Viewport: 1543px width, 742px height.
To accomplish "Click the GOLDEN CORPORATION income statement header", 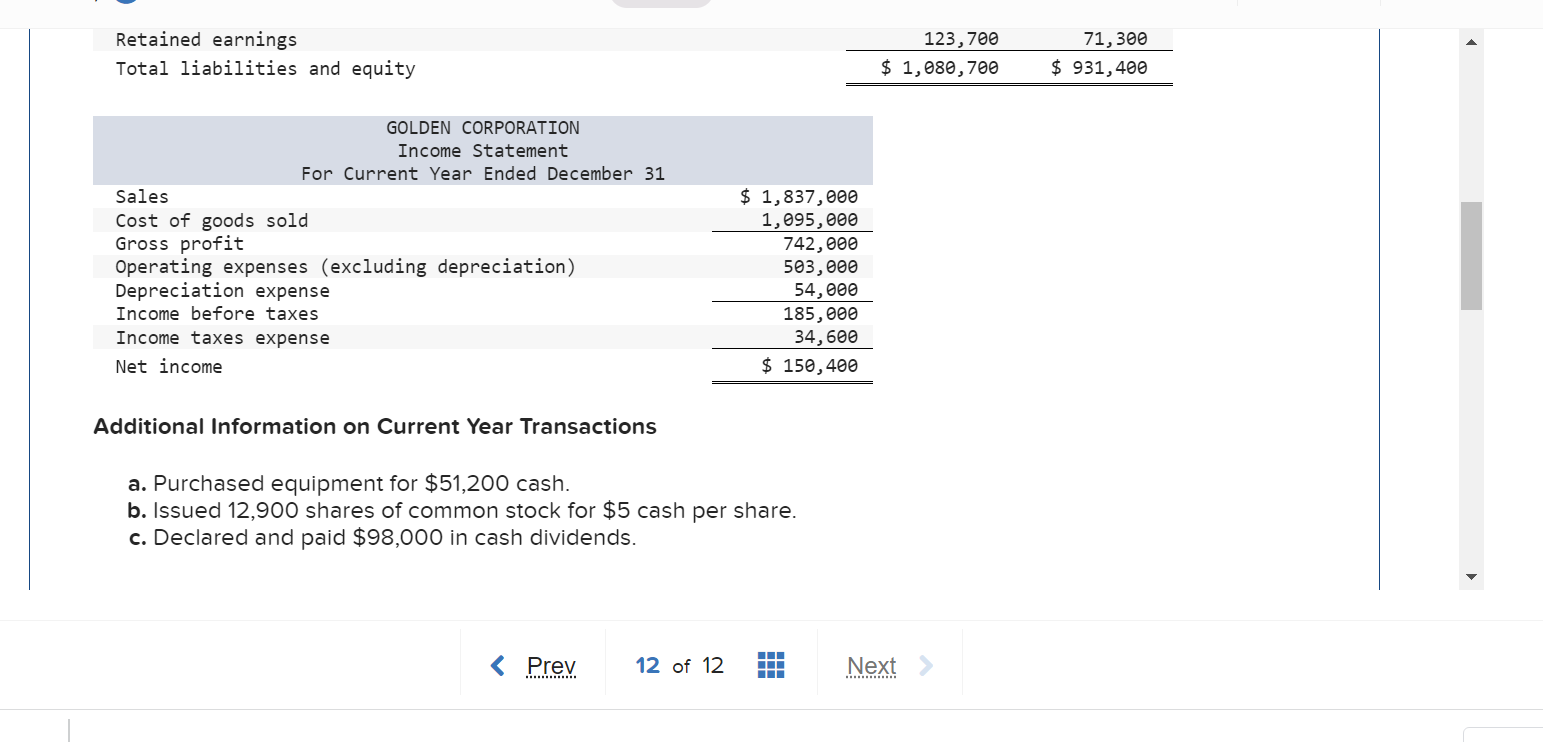I will 481,127.
